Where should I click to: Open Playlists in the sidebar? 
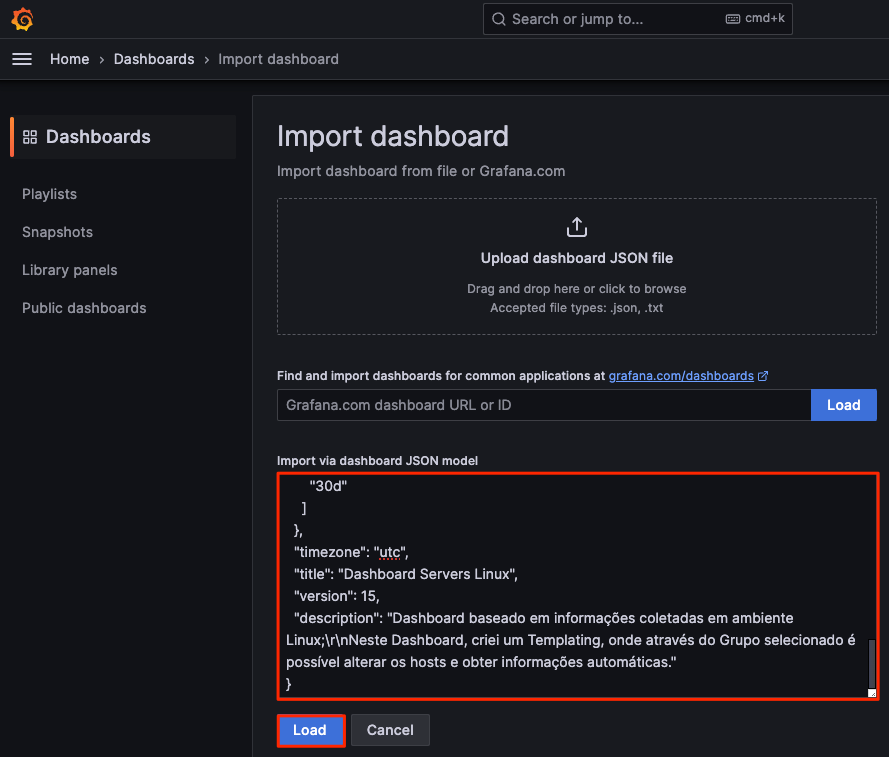click(x=49, y=194)
